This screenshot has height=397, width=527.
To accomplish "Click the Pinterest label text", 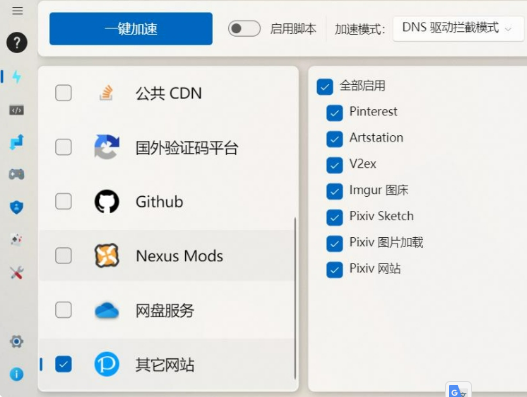I will (x=373, y=111).
